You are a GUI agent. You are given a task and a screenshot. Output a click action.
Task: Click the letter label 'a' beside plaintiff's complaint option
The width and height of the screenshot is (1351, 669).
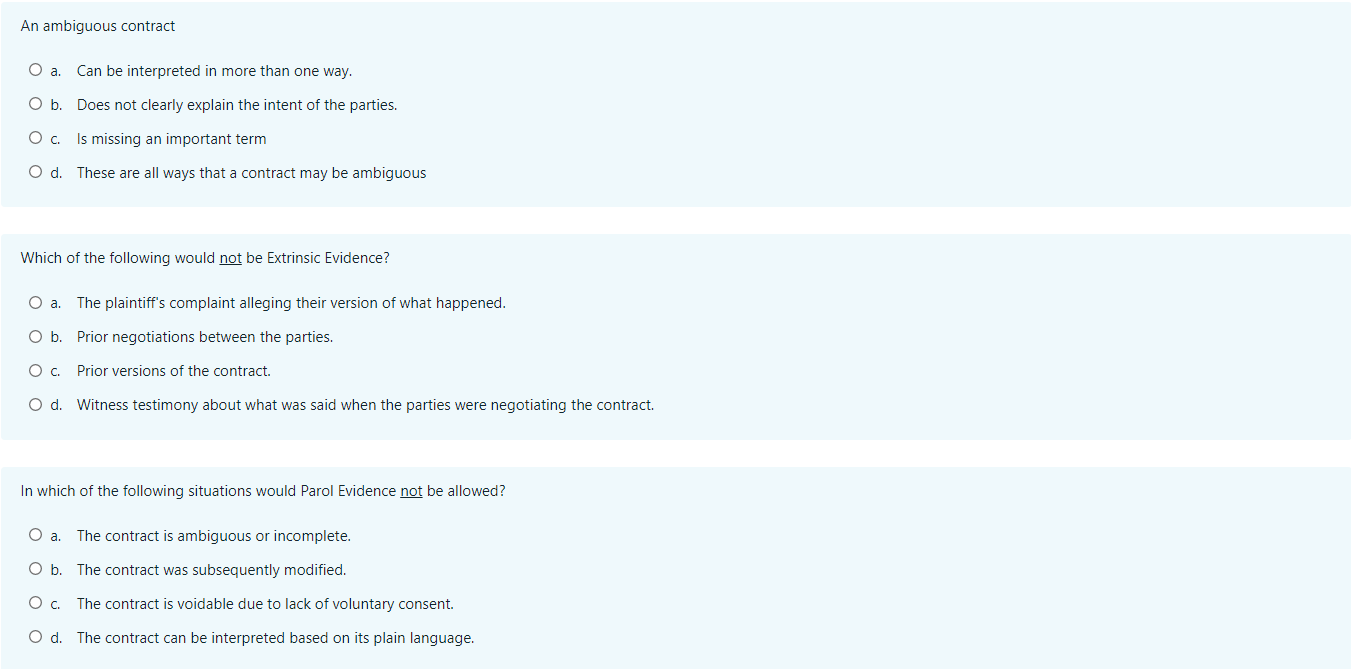55,302
